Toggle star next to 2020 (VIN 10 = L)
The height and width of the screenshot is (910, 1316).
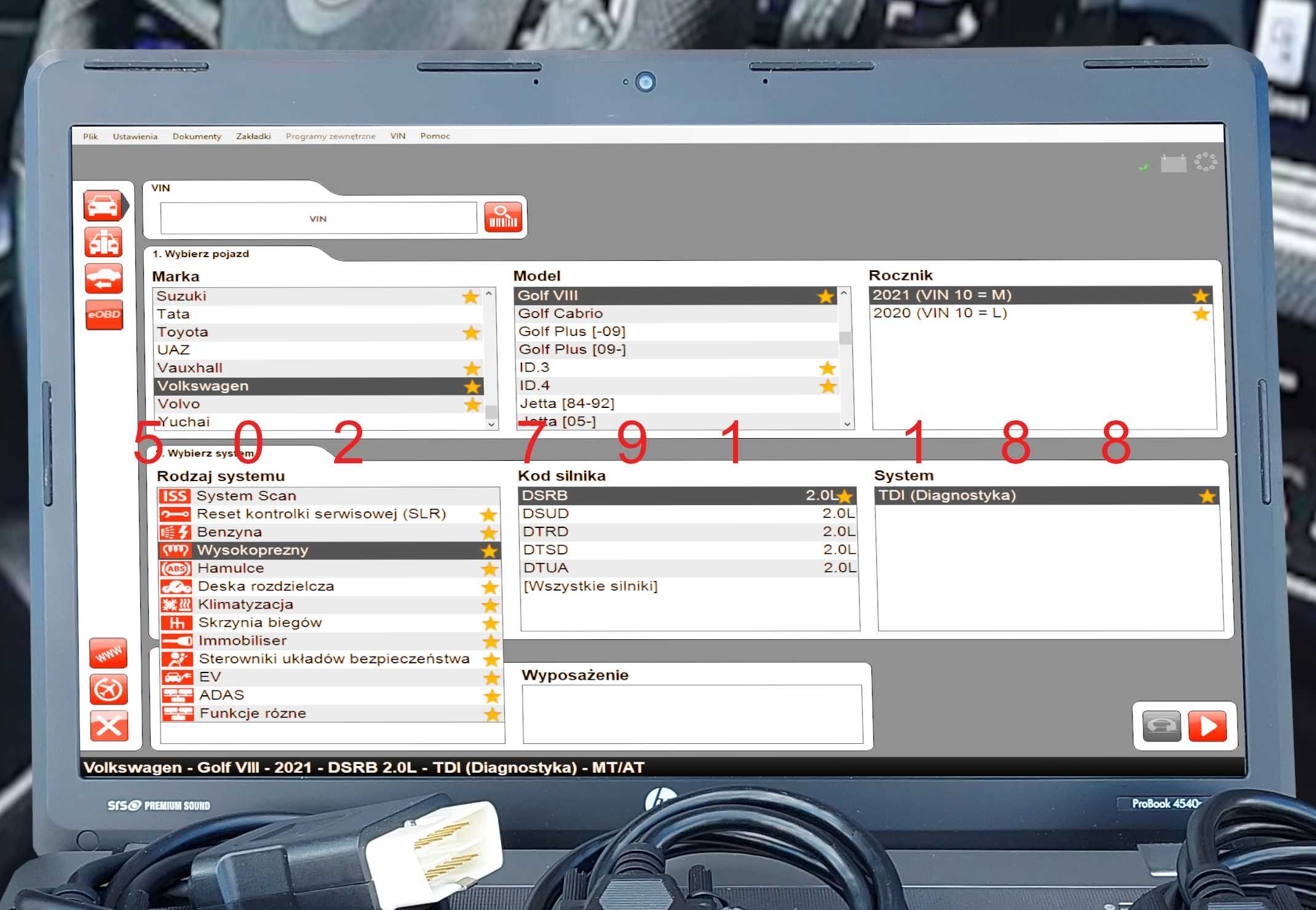tap(1201, 314)
